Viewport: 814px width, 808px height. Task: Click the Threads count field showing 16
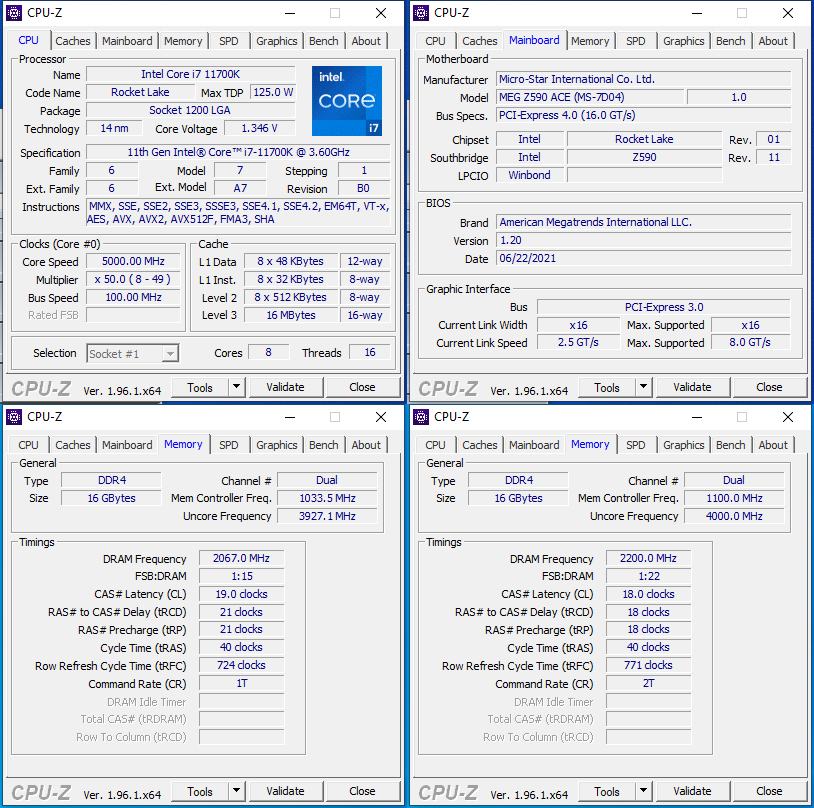pyautogui.click(x=370, y=353)
